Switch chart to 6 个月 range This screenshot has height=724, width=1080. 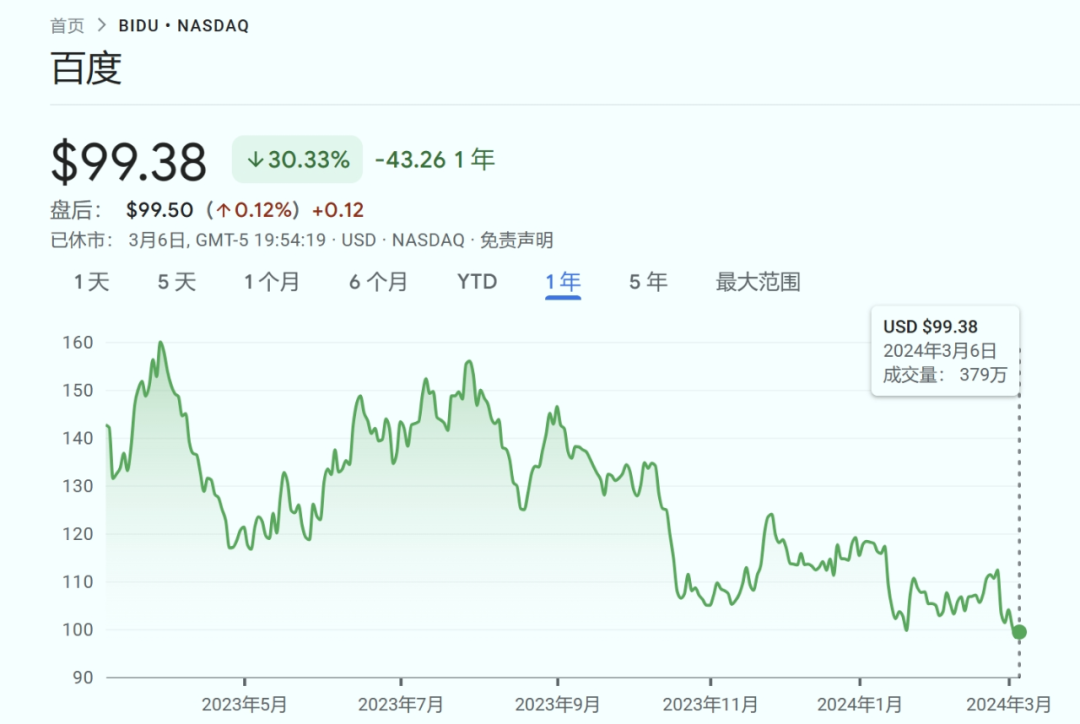pyautogui.click(x=378, y=282)
